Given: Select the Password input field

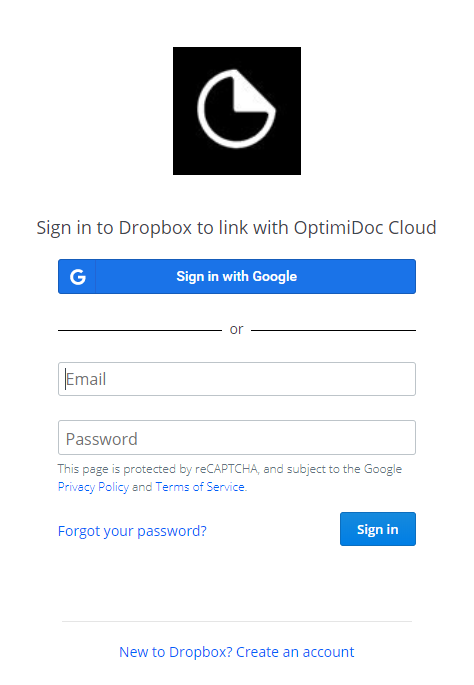Looking at the screenshot, I should pos(237,438).
